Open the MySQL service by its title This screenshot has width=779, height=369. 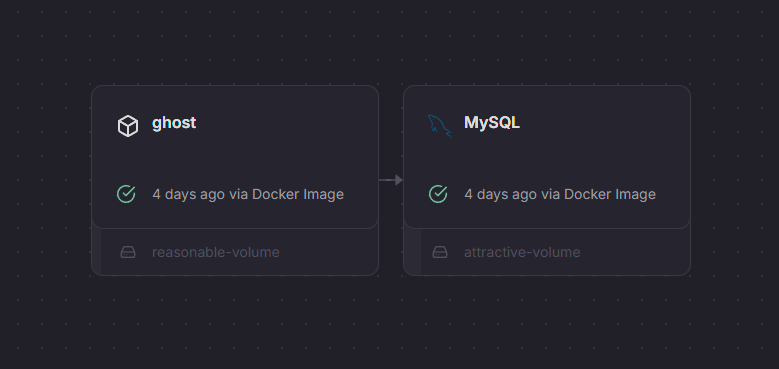pos(492,123)
